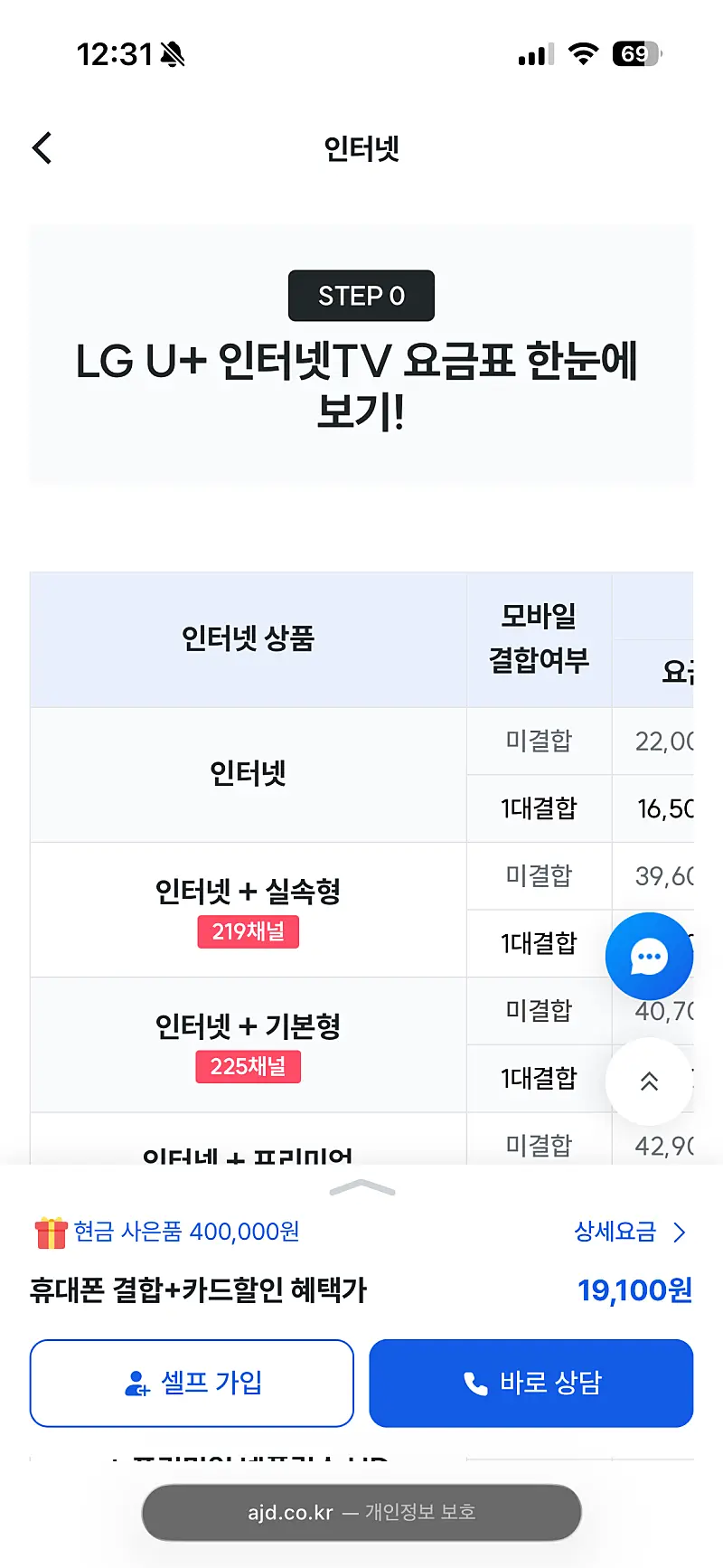723x1568 pixels.
Task: Tap the ajd.co.kr address bar
Action: [361, 1512]
